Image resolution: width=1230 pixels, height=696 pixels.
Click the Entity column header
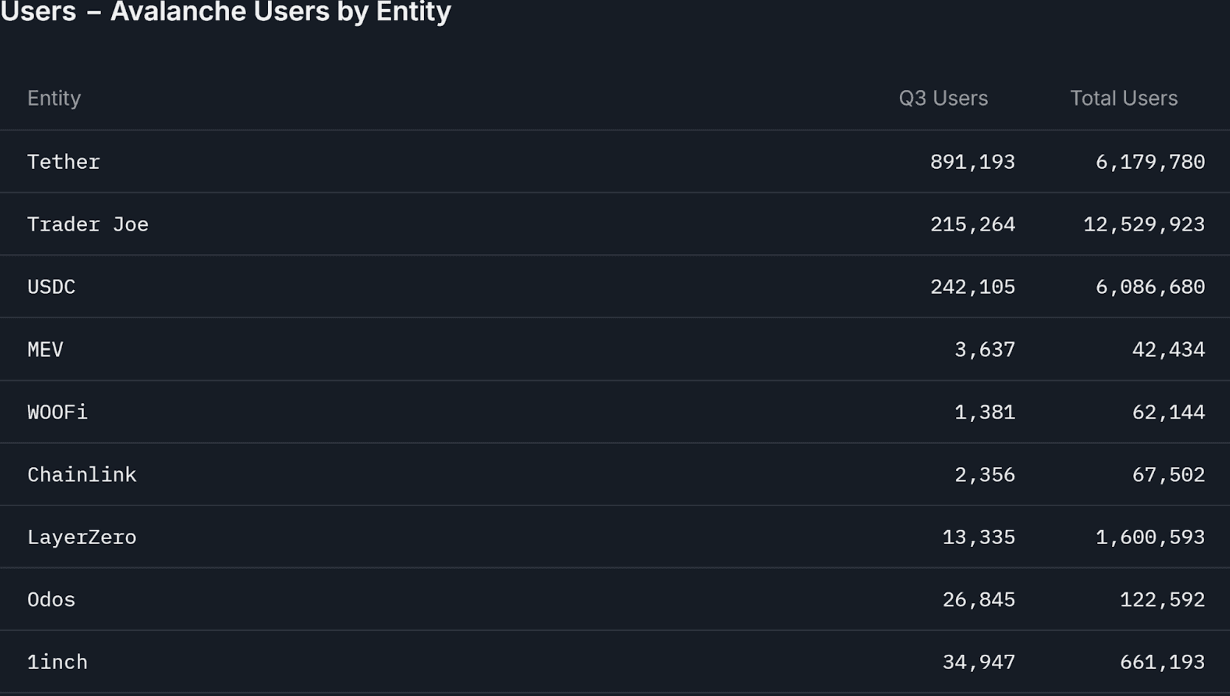[54, 98]
